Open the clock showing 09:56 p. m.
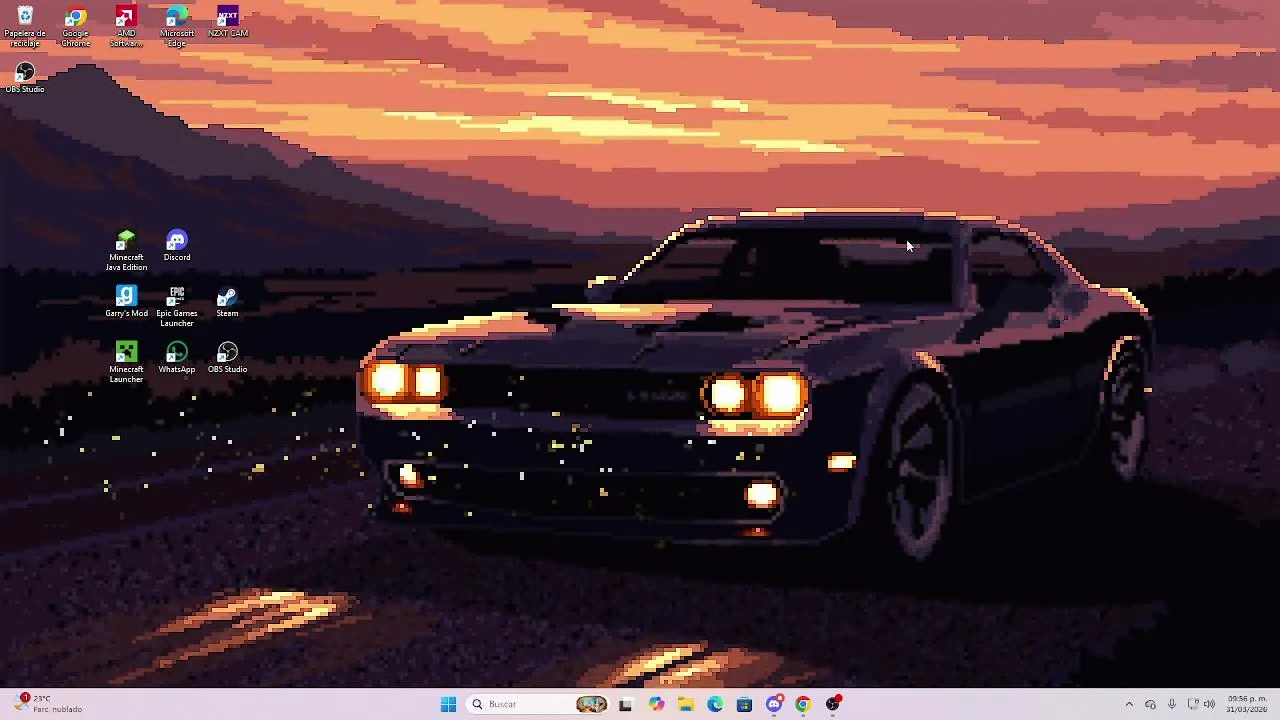 [x=1247, y=704]
